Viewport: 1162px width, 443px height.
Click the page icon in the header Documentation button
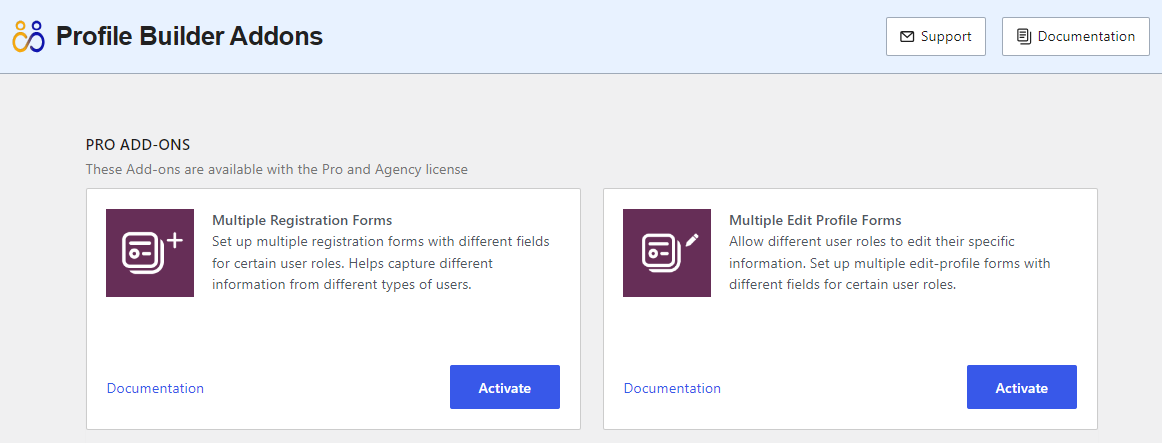coord(1024,37)
